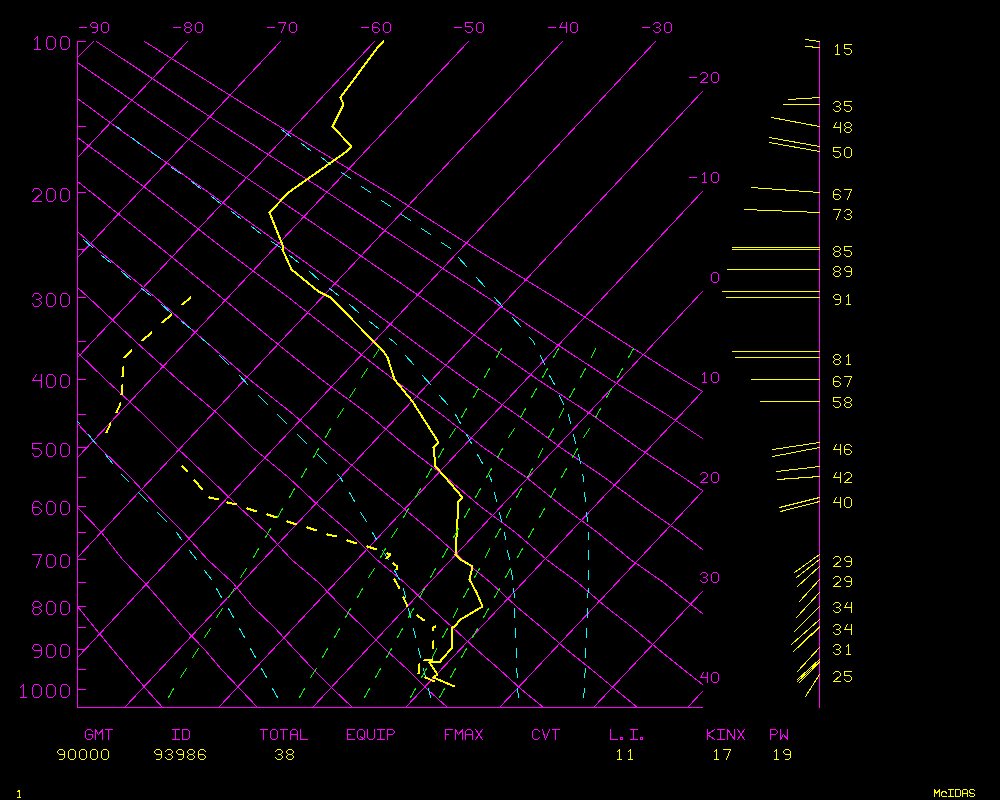
Task: Select the station ID value 93986
Action: 180,755
